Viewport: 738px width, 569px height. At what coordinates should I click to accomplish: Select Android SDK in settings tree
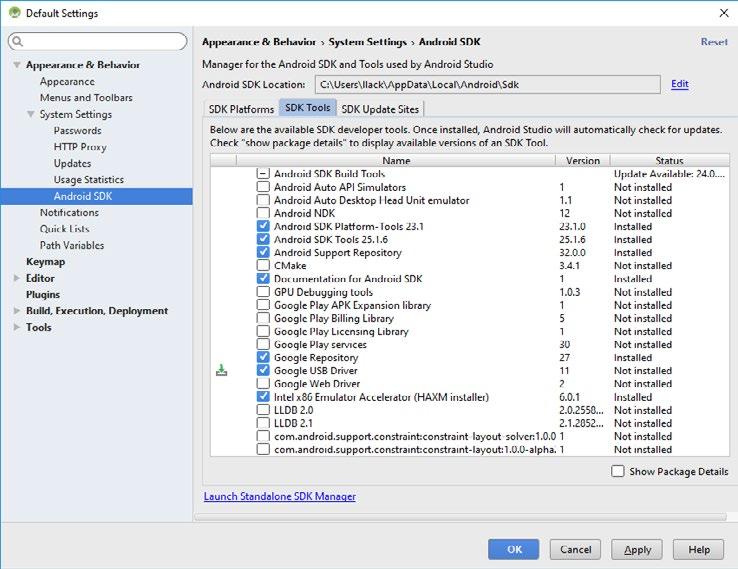(96, 196)
